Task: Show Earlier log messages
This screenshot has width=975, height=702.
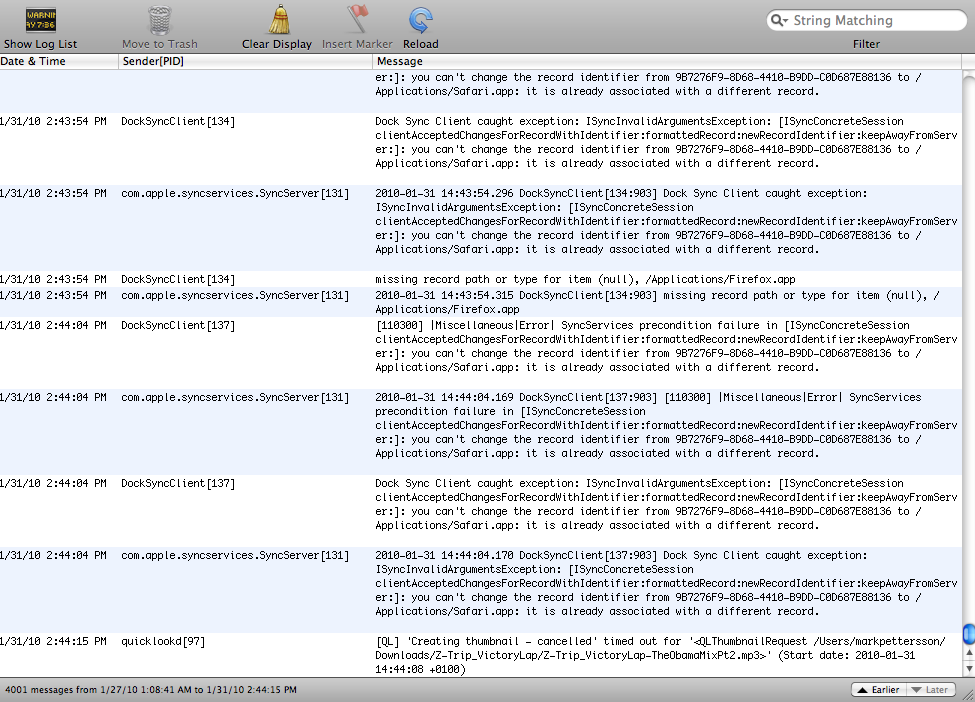Action: [879, 690]
